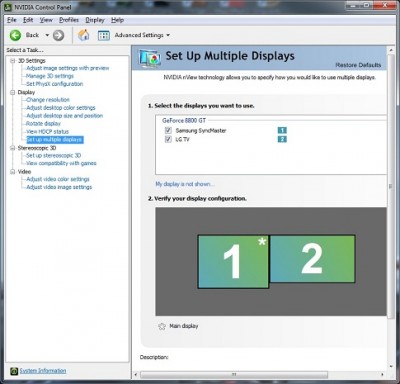Open the System Information link

point(43,371)
